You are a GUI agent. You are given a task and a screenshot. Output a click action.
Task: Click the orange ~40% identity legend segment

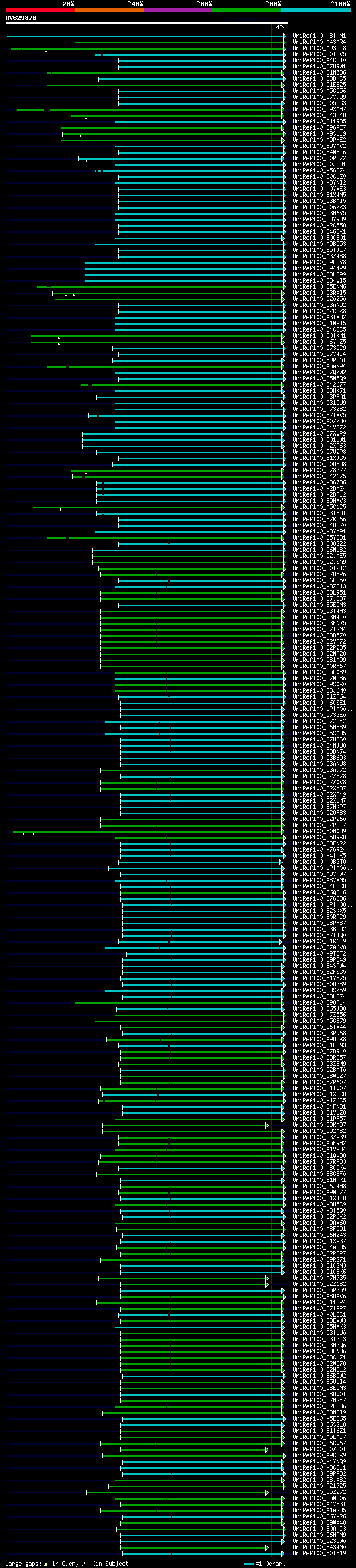(x=109, y=10)
